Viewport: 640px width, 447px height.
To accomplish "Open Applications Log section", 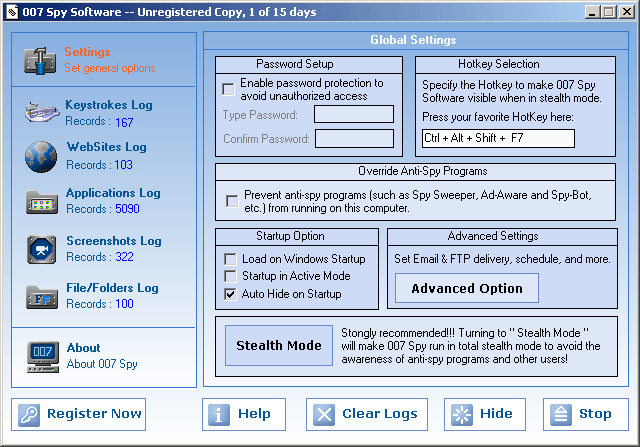I will pyautogui.click(x=113, y=193).
